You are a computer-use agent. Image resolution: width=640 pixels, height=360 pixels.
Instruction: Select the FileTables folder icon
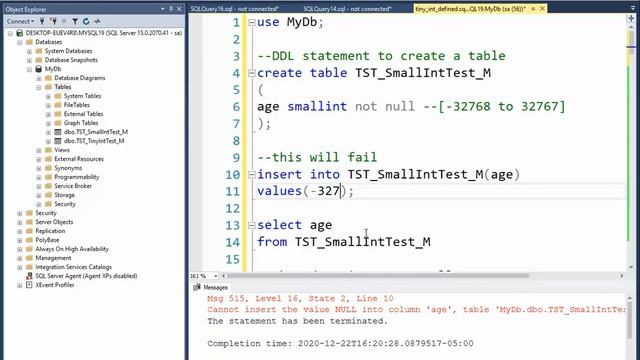click(58, 105)
